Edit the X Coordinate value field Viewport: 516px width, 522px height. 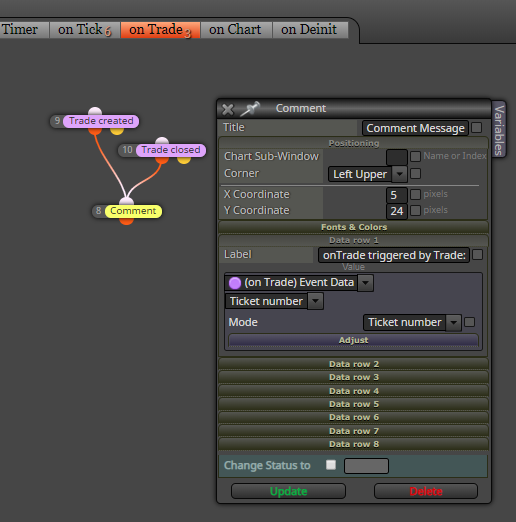click(x=397, y=195)
